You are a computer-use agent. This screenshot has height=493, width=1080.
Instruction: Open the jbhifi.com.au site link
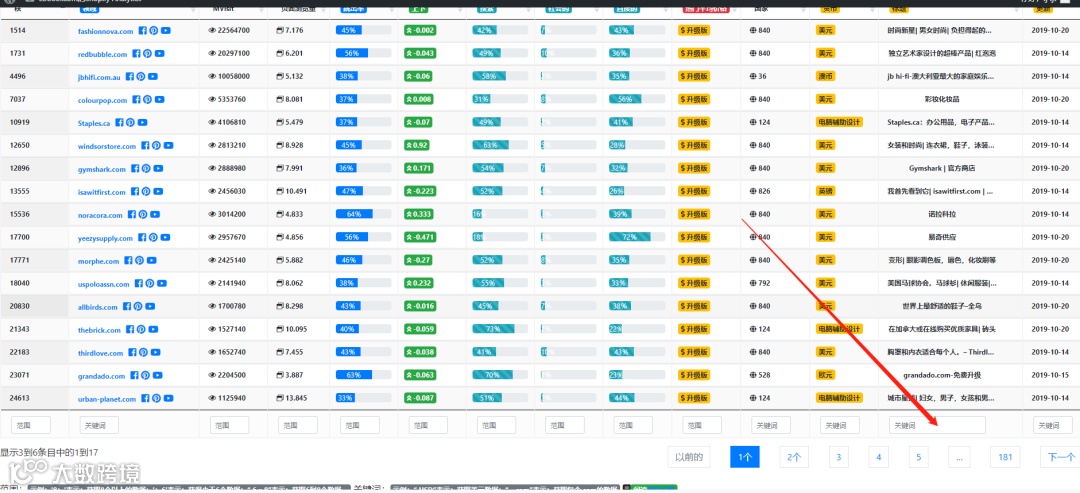tap(99, 77)
